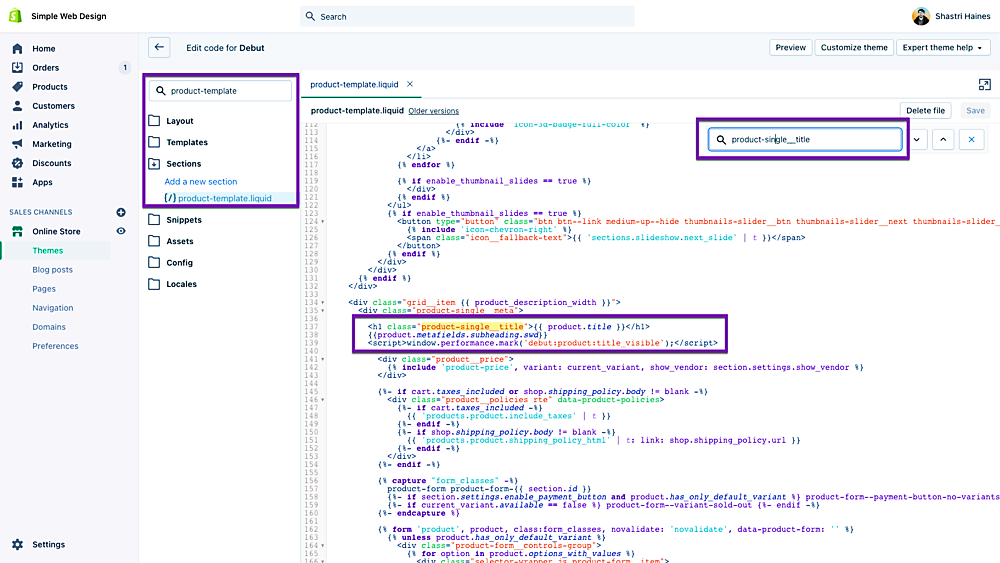
Task: Click the Delete file button
Action: (925, 110)
